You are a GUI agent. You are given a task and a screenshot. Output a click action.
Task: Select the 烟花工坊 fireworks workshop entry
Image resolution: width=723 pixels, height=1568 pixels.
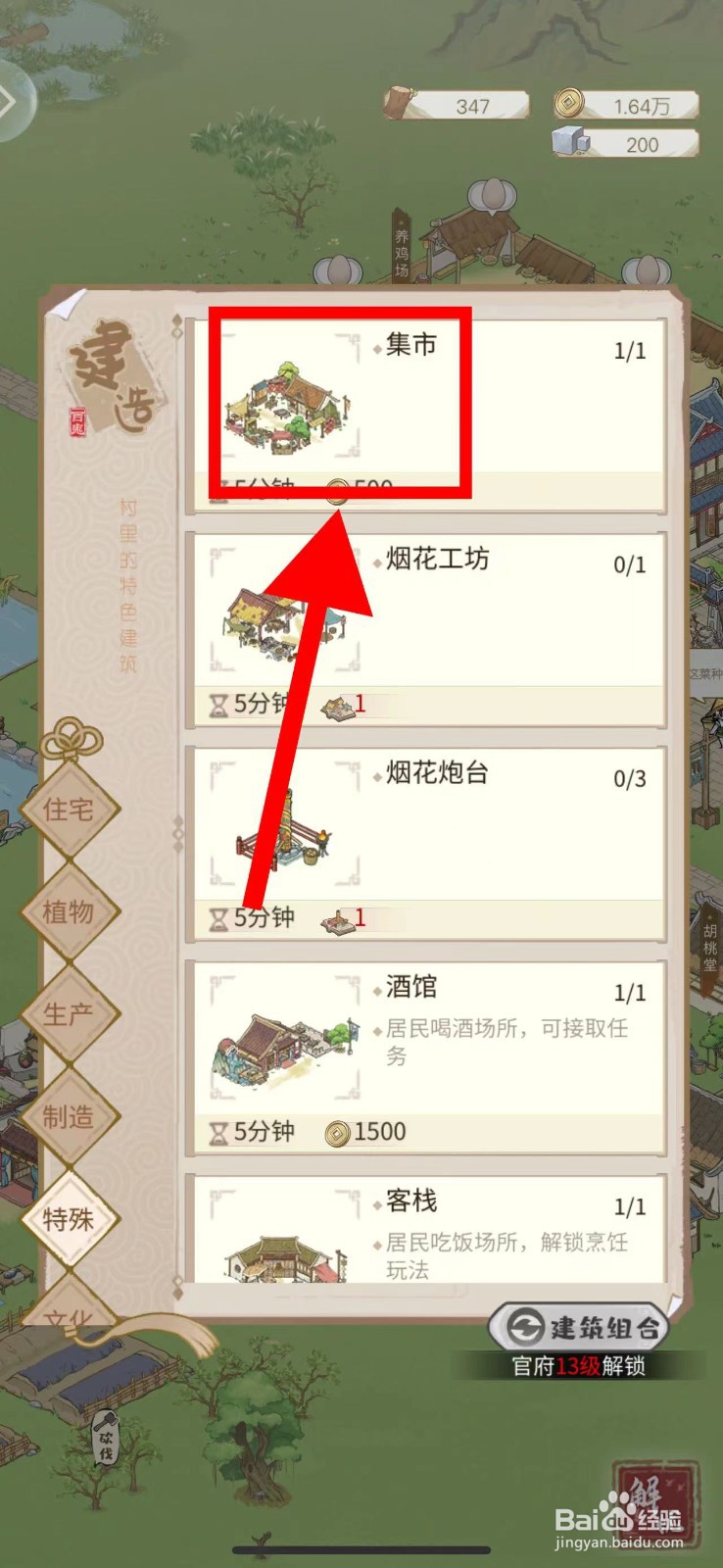426,629
